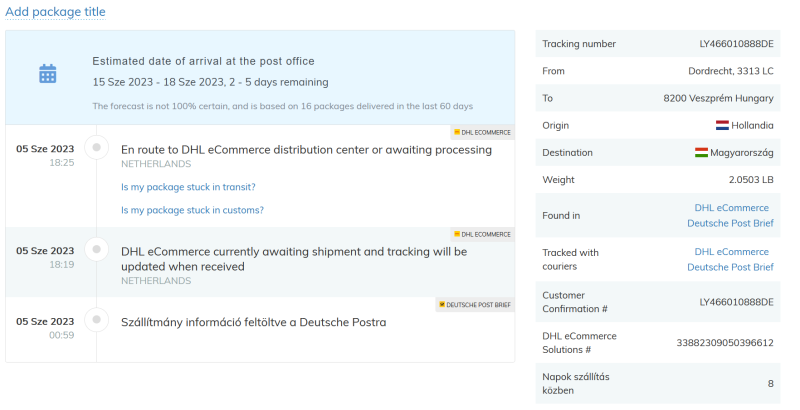Open Deutsche Post Brief under Tracked with couriers
Screen dimensions: 800x410
730,267
